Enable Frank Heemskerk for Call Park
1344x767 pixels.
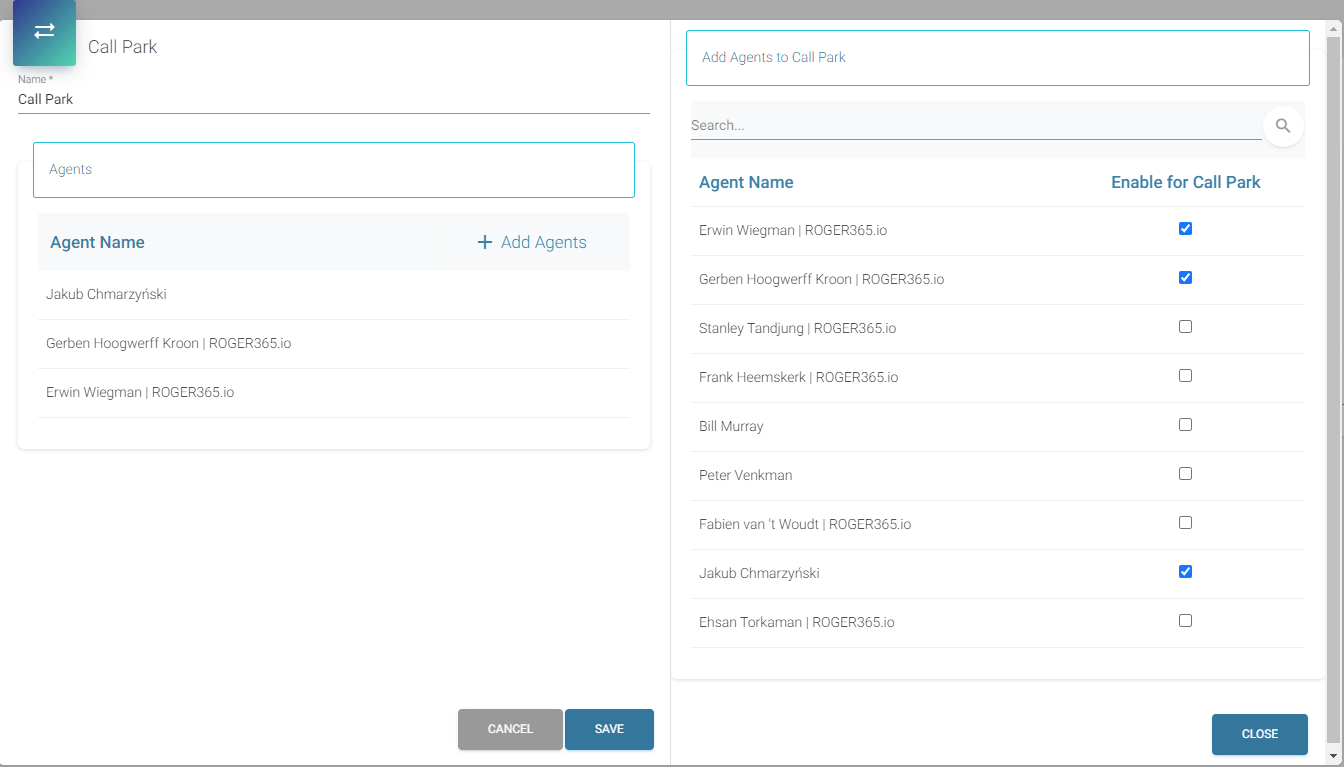pos(1185,375)
